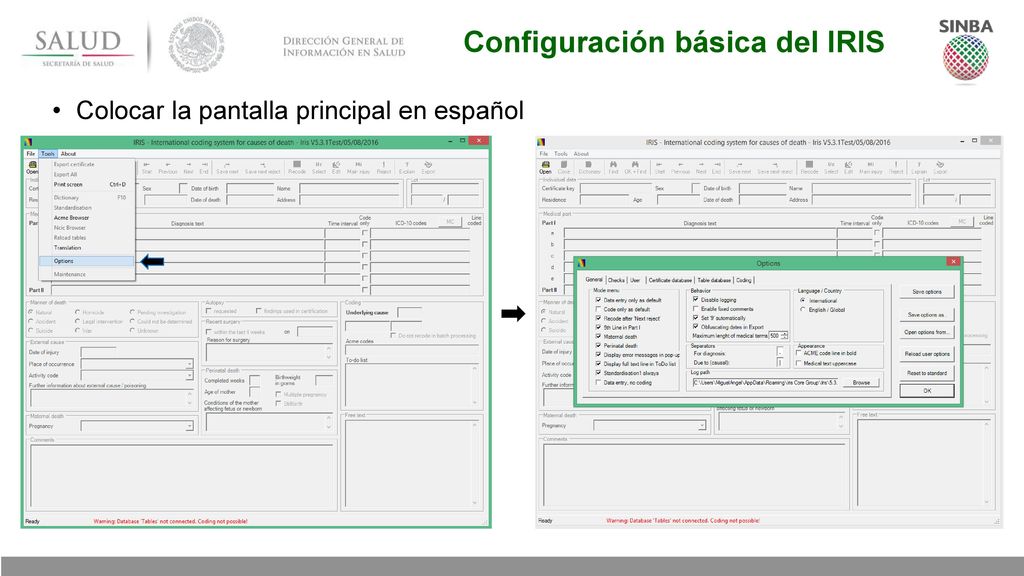The width and height of the screenshot is (1024, 576).
Task: Uncheck 'Data entry only as default' option
Action: tap(598, 300)
